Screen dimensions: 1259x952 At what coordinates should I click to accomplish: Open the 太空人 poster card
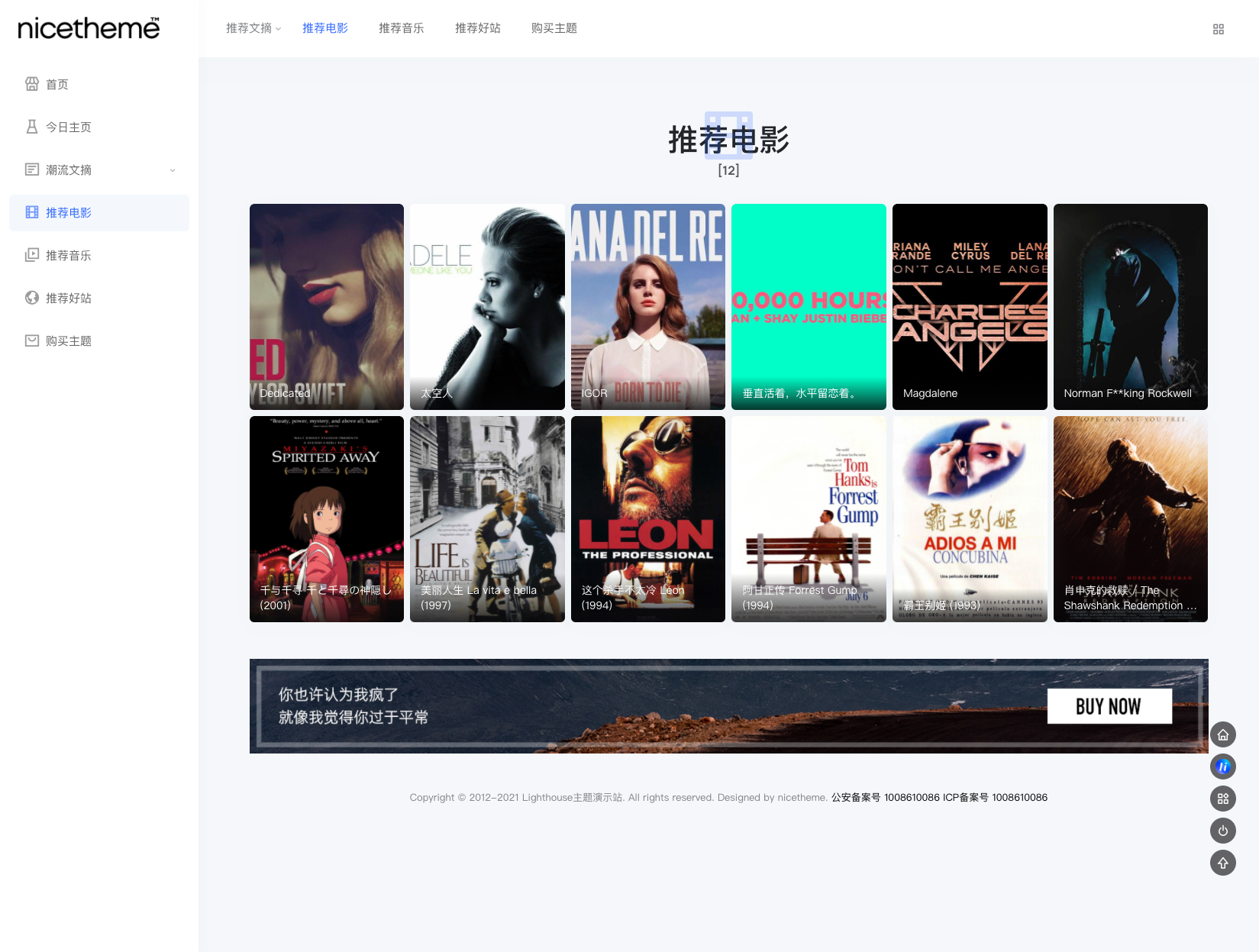click(x=487, y=307)
